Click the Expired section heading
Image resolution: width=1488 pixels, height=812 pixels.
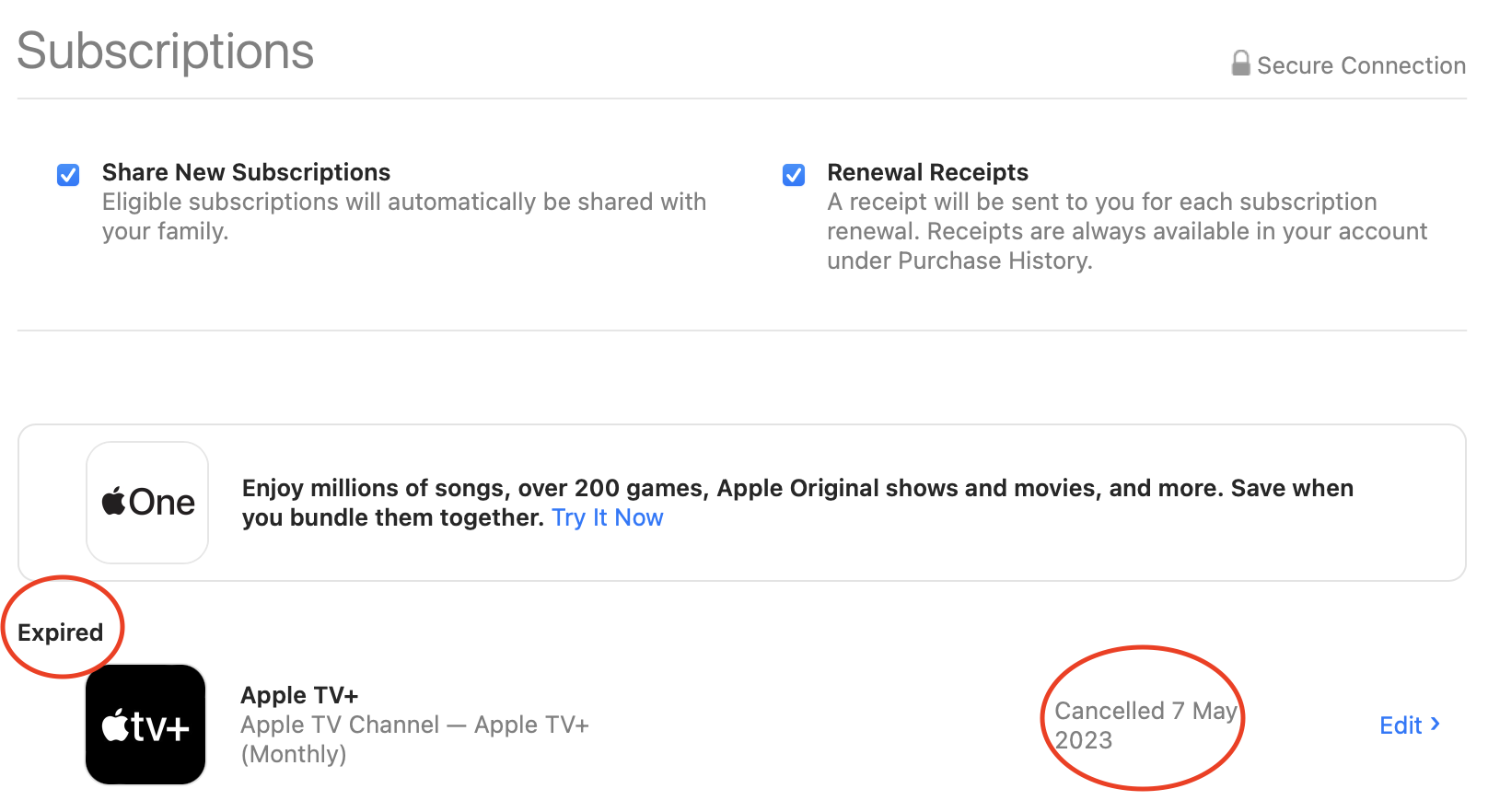click(61, 632)
